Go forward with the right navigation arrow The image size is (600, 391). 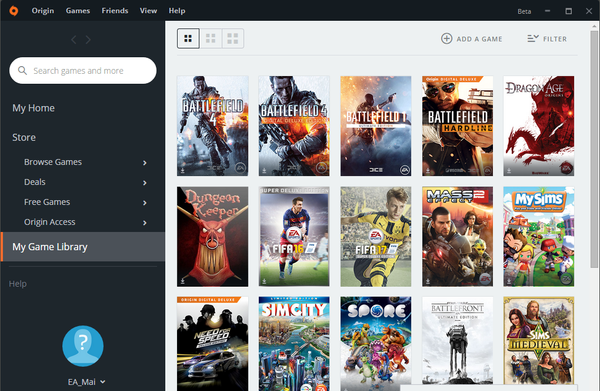[88, 39]
